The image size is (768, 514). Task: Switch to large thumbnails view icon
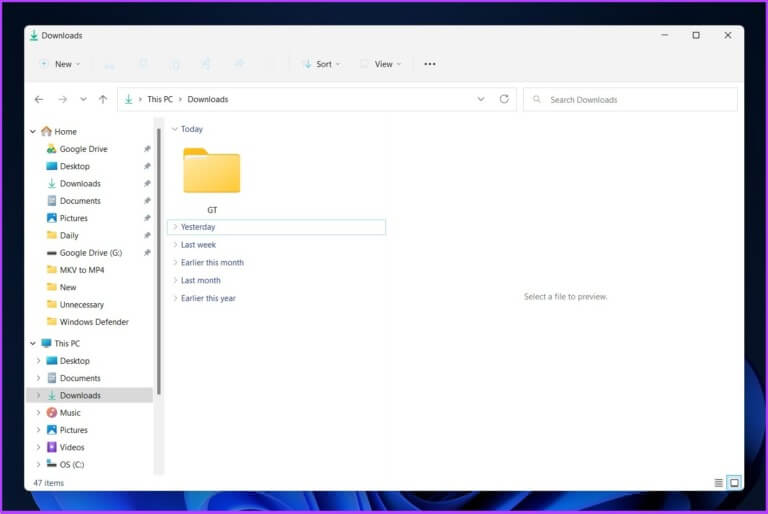[x=734, y=483]
